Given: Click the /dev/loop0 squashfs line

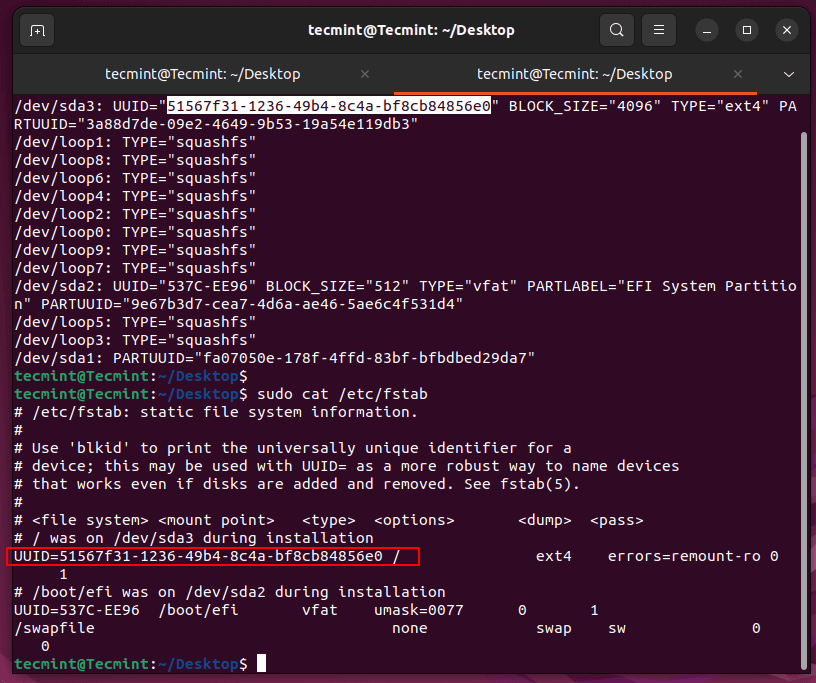Looking at the screenshot, I should click(135, 232).
